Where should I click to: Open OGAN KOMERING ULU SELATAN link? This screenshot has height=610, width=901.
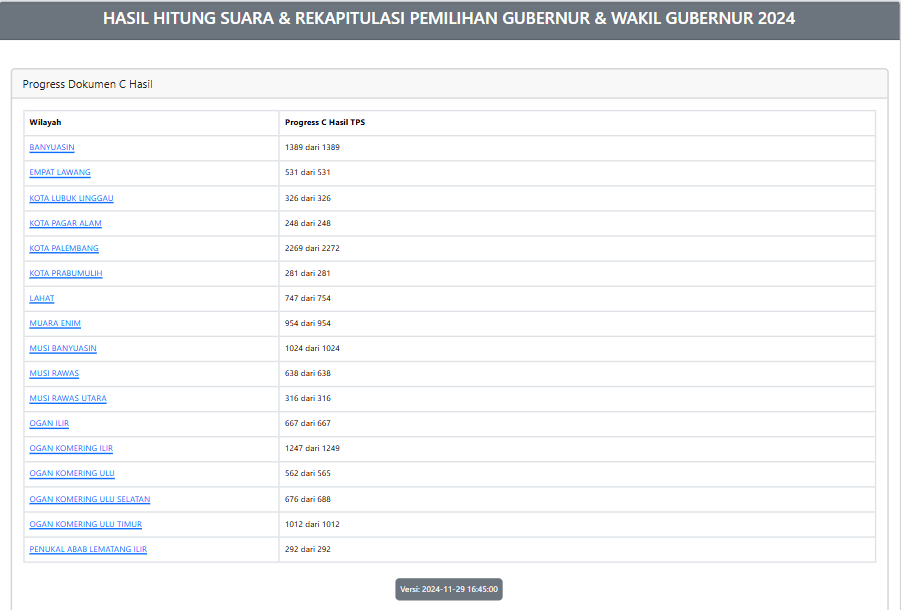[90, 498]
